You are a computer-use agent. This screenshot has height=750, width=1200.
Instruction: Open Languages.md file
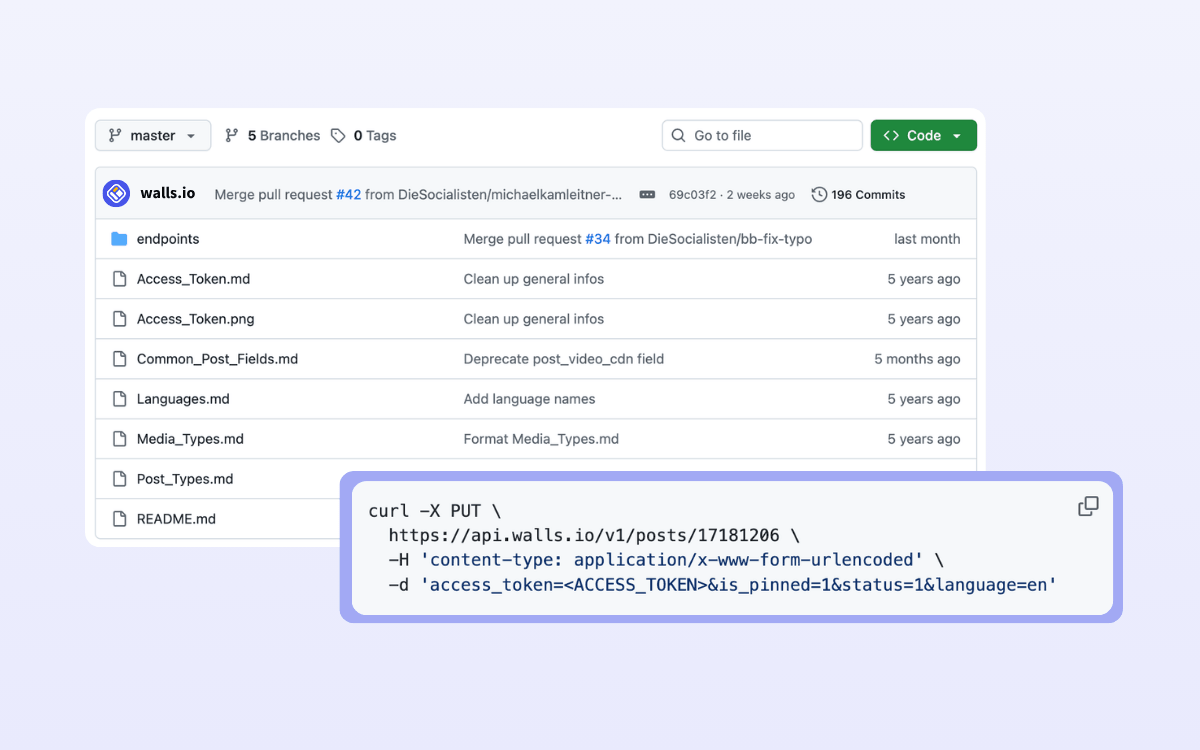tap(183, 399)
